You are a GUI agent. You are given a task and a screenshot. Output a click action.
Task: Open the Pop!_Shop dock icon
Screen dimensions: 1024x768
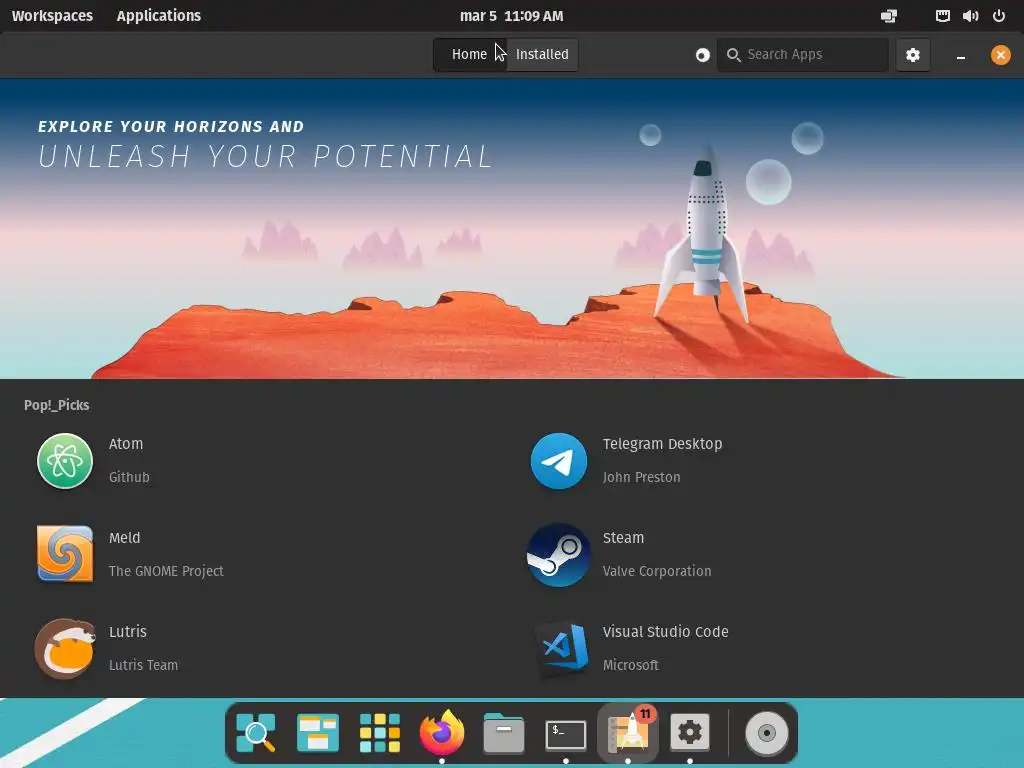click(628, 732)
